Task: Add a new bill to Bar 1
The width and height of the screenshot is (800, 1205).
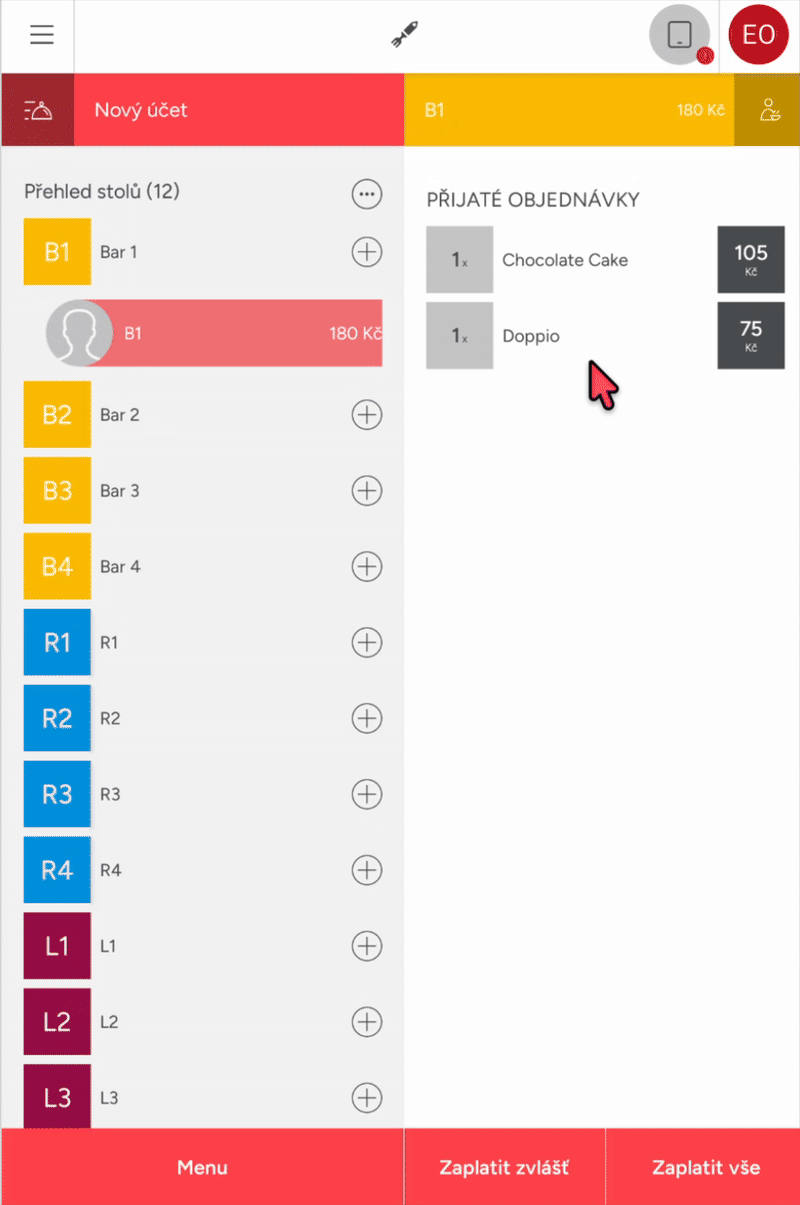Action: point(367,252)
